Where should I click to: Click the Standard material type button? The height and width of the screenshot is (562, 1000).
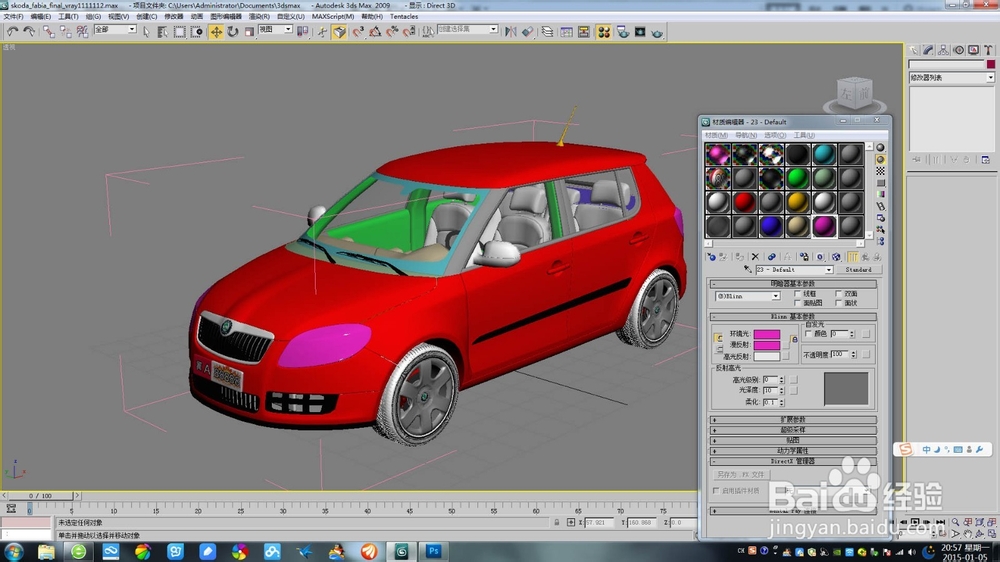pos(858,270)
